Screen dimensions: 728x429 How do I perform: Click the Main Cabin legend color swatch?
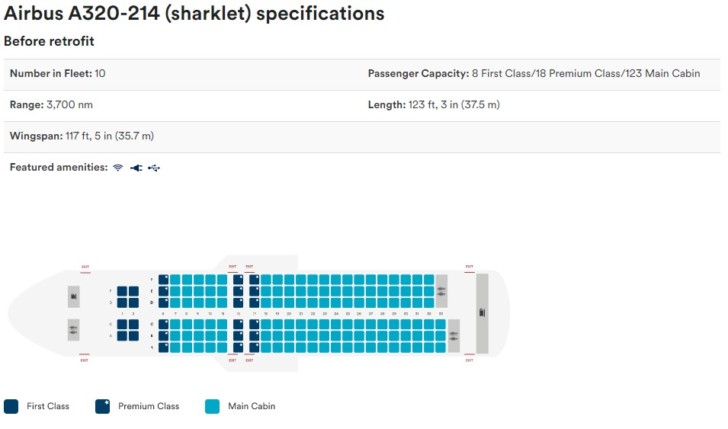tap(212, 406)
